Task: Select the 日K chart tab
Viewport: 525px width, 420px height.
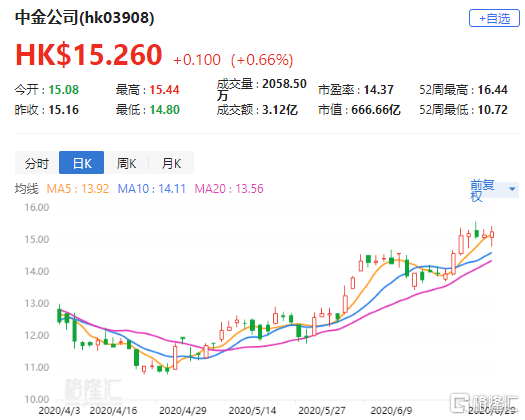Action: point(82,163)
